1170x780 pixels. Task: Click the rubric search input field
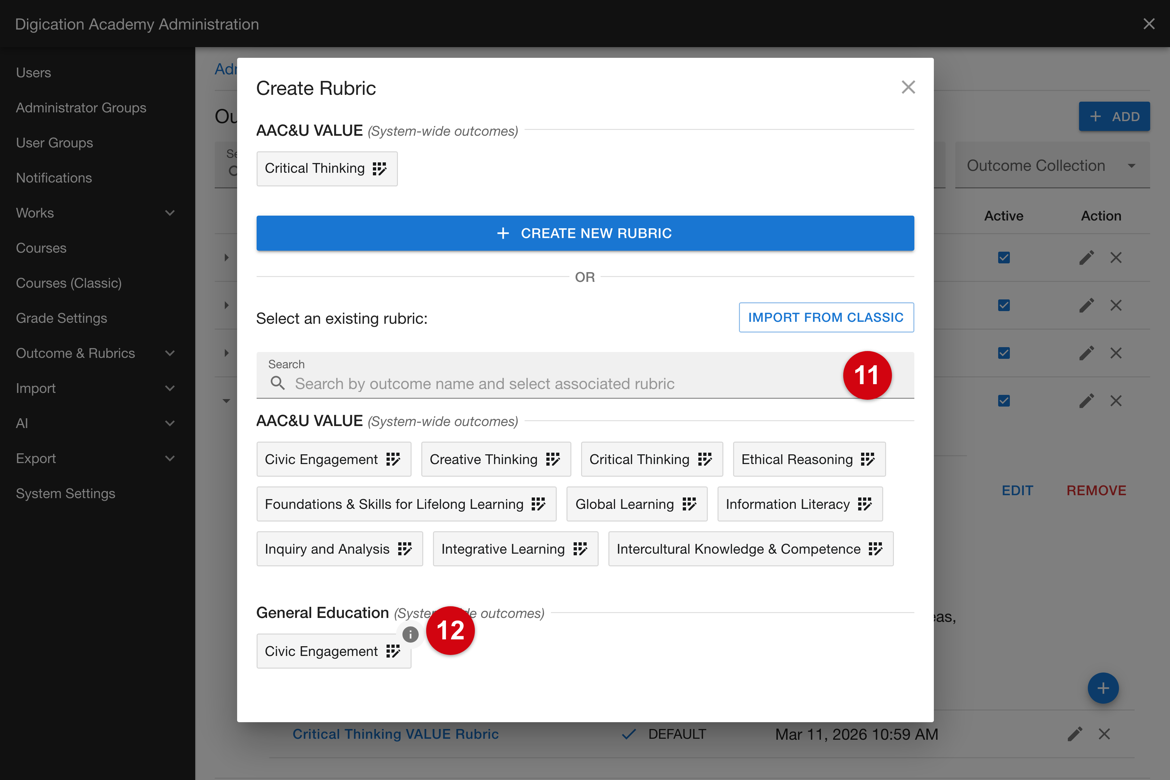click(585, 375)
